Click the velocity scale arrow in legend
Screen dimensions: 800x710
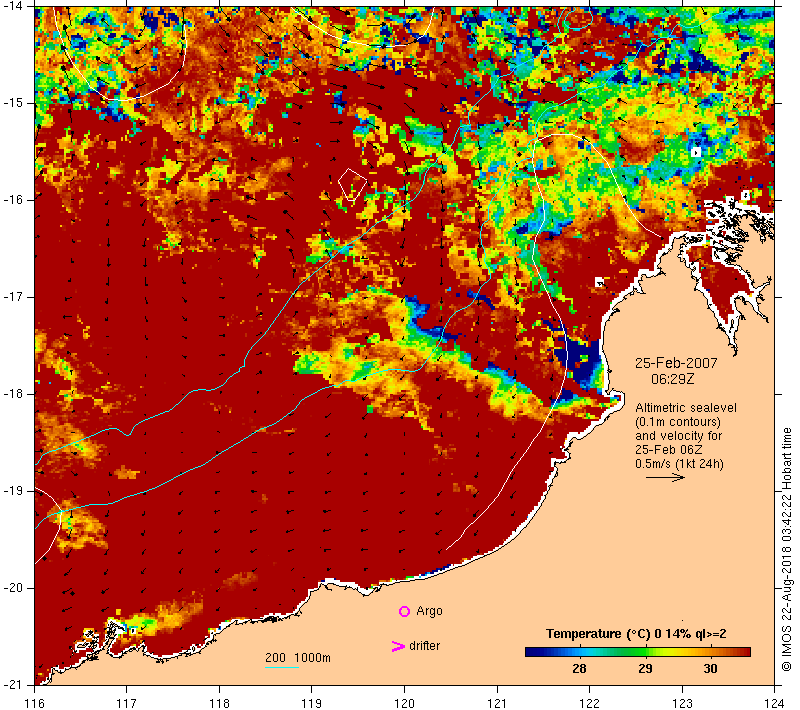pyautogui.click(x=665, y=478)
